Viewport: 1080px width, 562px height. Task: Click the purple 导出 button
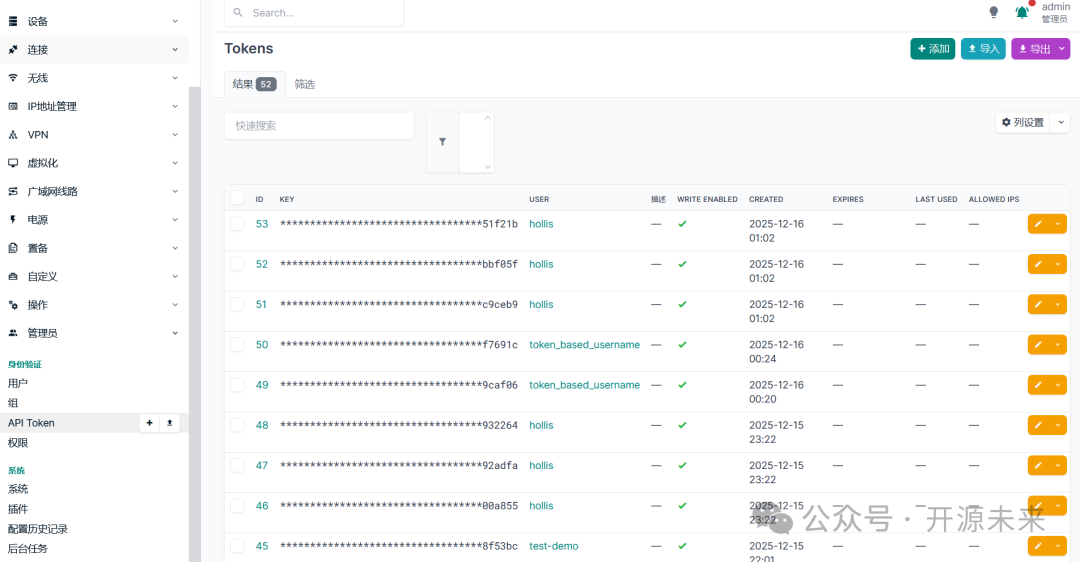(x=1034, y=49)
